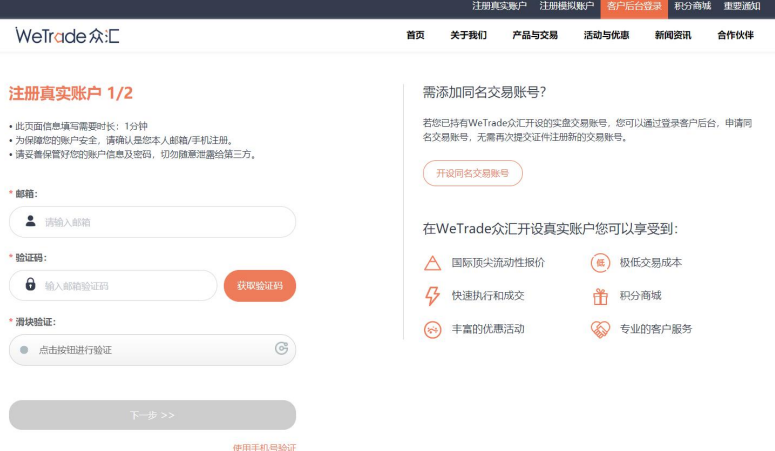Click the 邮箱 input field

pos(152,222)
